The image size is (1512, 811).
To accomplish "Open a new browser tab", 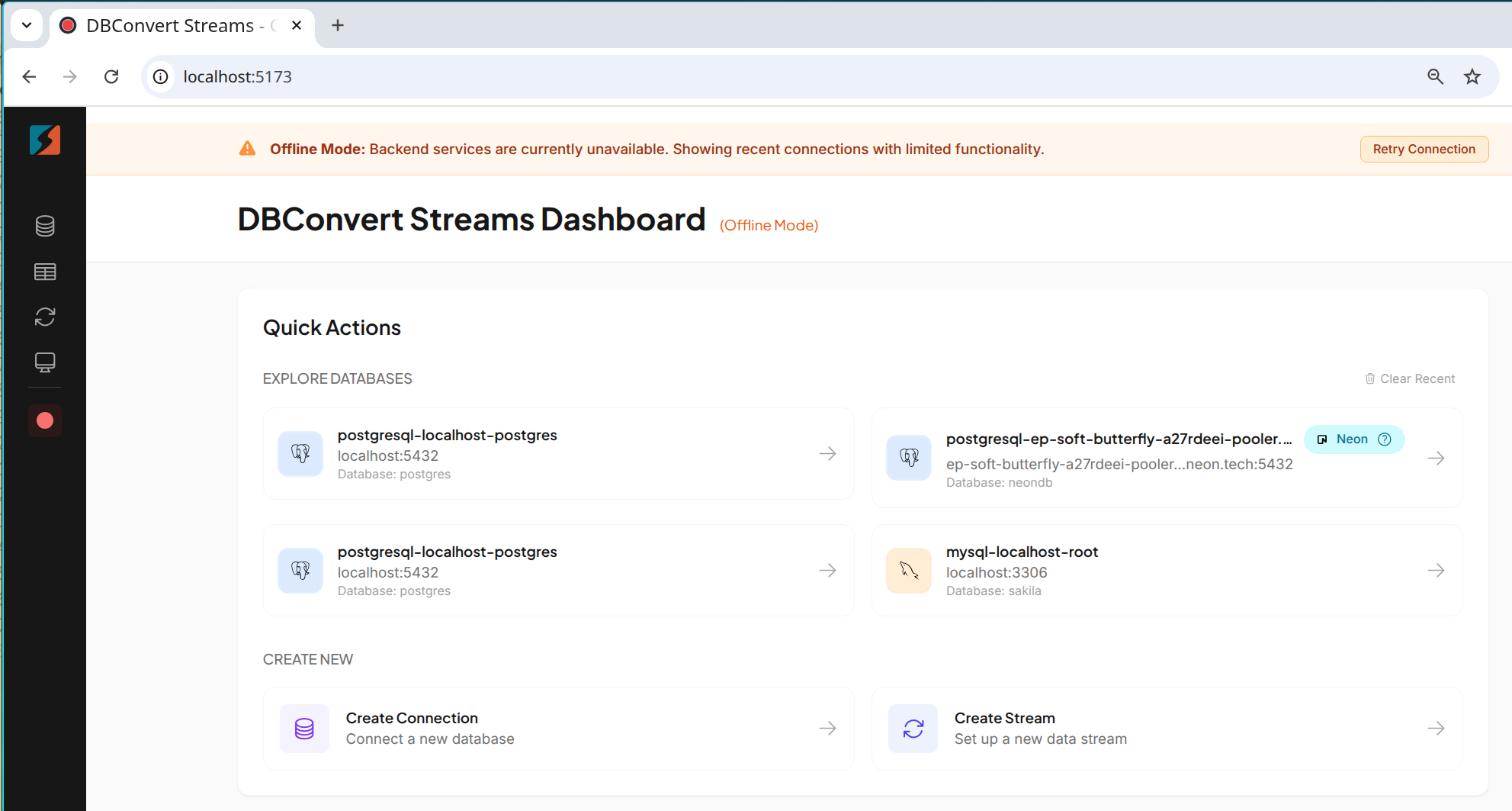I will (337, 25).
